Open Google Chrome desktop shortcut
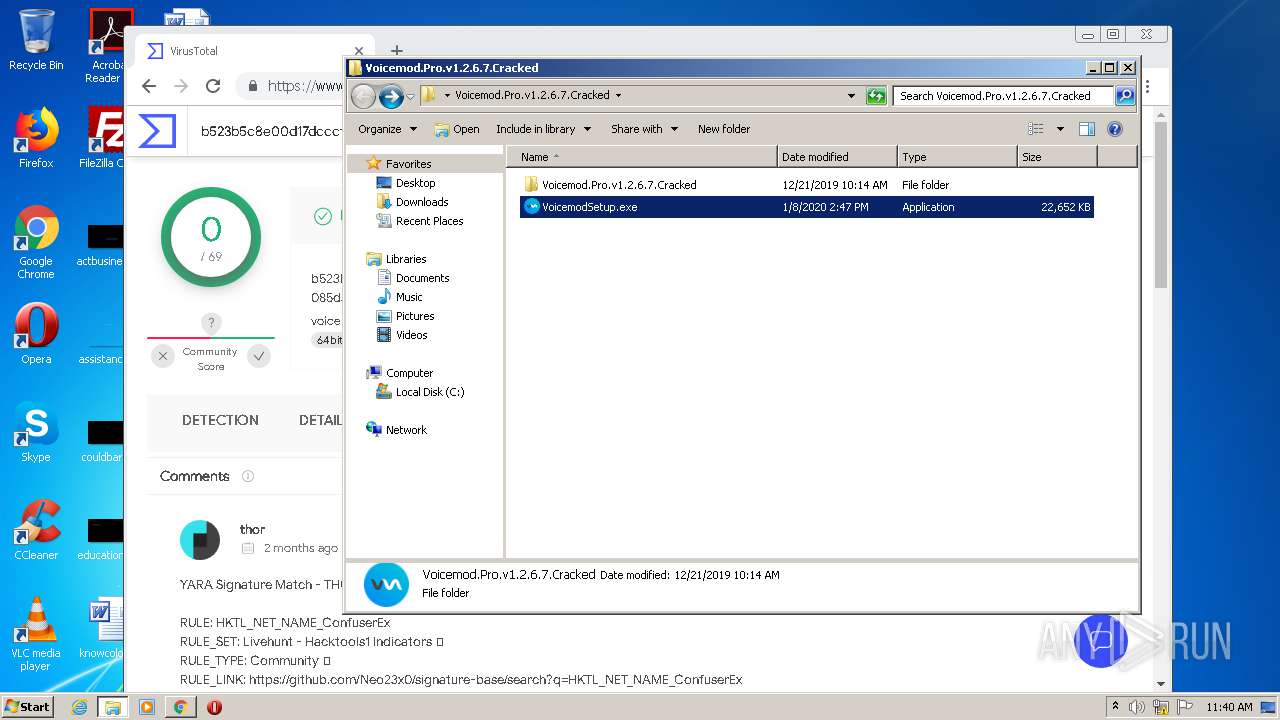The image size is (1280, 720). (36, 242)
